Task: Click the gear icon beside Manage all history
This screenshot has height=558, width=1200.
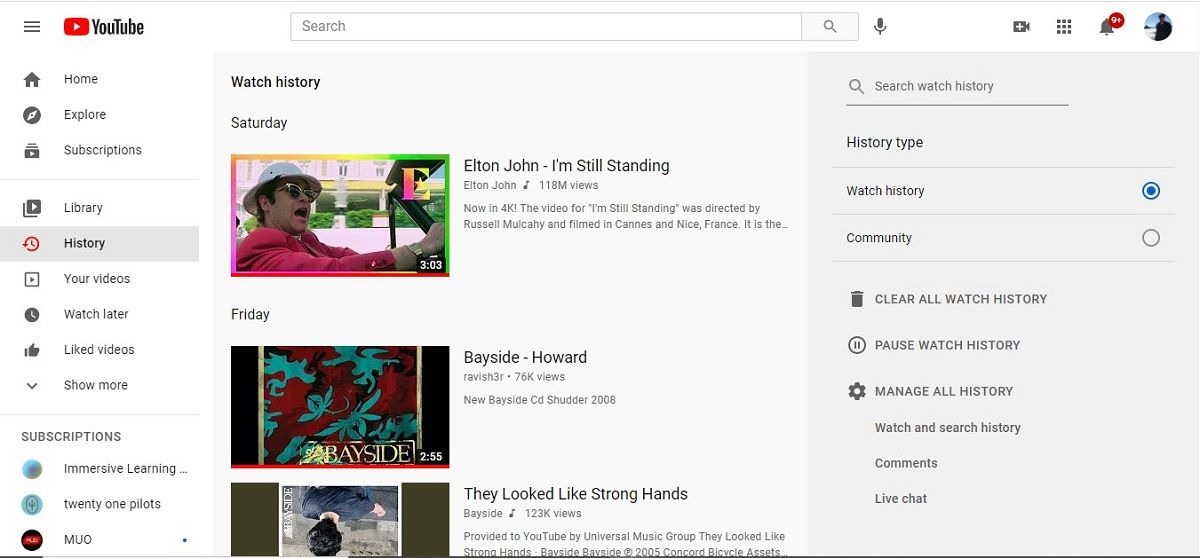Action: coord(856,391)
